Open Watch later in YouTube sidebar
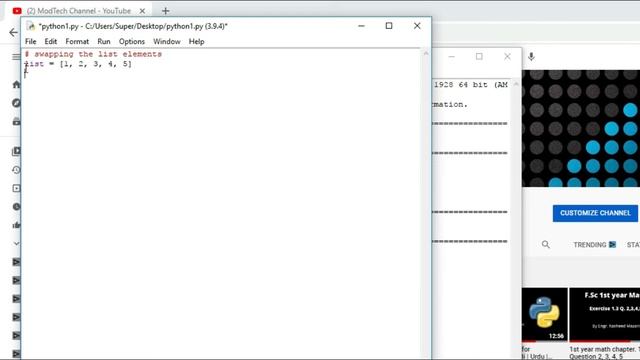Image resolution: width=640 pixels, height=360 pixels. coord(16,207)
